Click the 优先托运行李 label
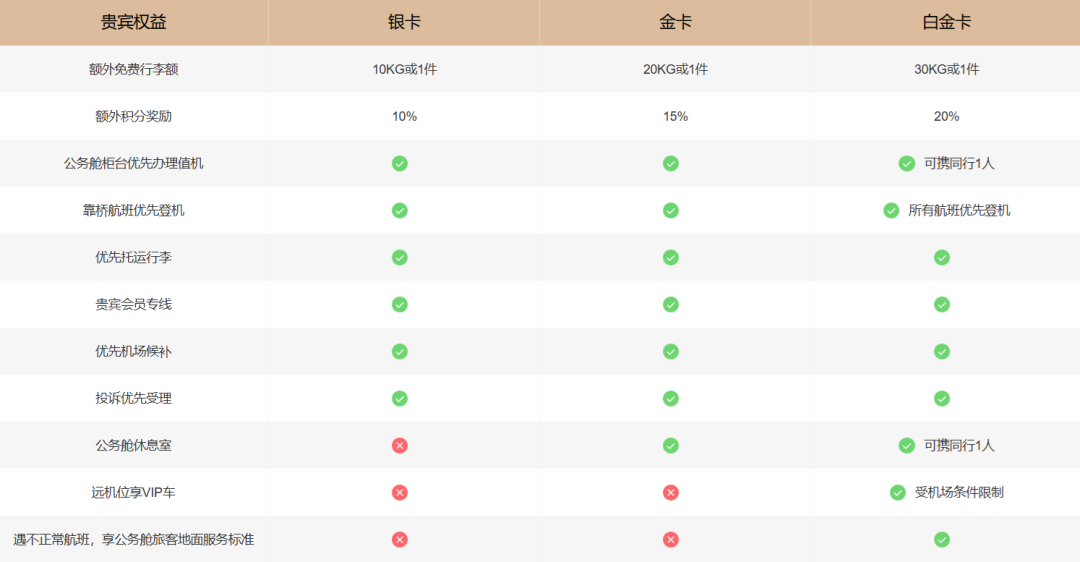 click(134, 258)
